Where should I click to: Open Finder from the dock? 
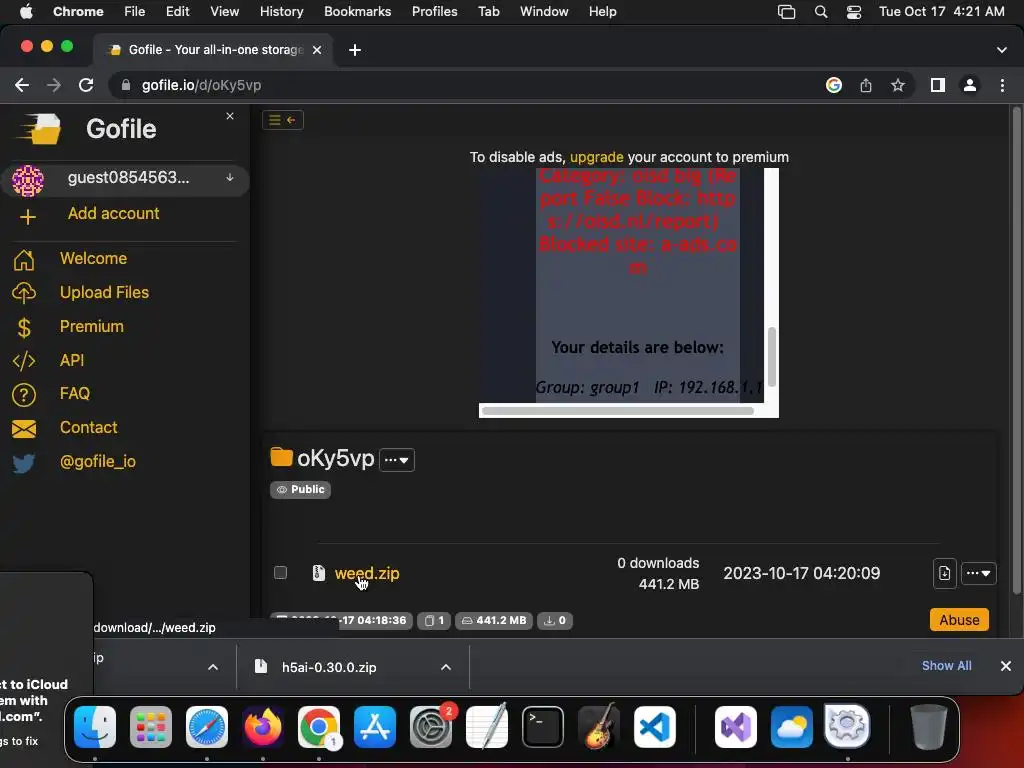[95, 727]
